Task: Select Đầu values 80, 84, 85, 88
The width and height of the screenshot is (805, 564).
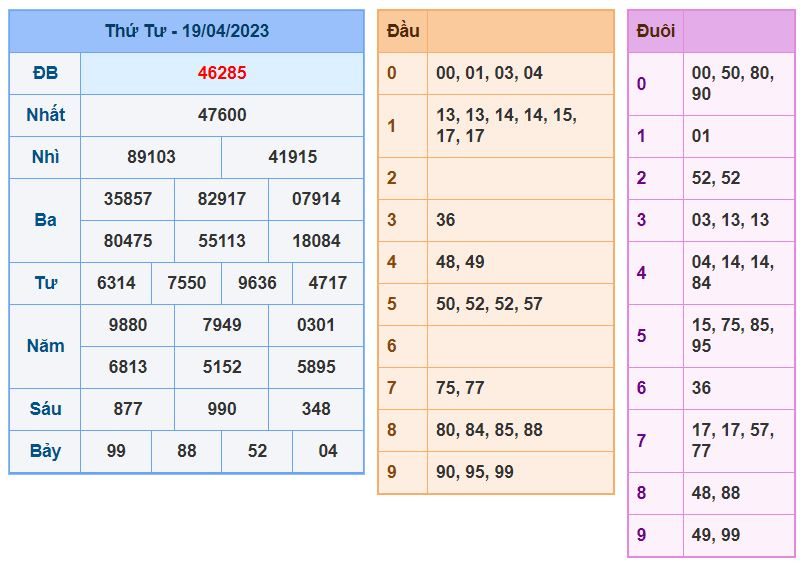Action: coord(489,430)
